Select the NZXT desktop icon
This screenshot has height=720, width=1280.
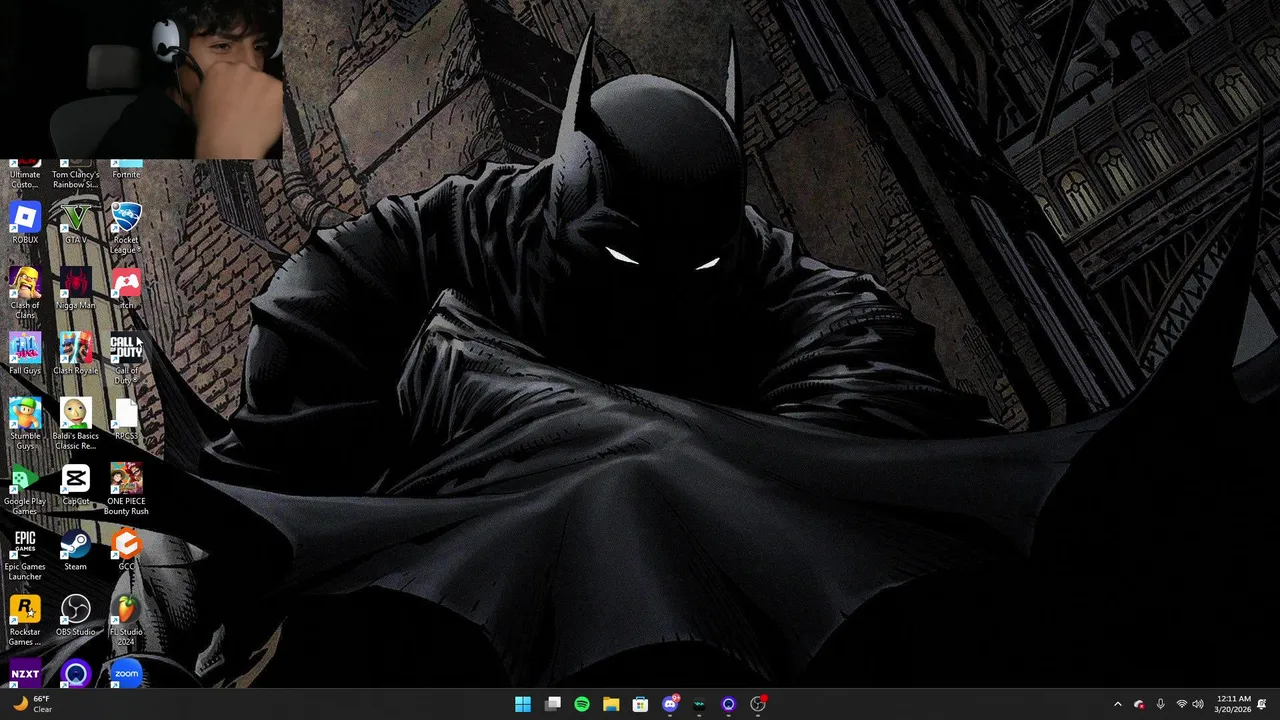tap(25, 673)
